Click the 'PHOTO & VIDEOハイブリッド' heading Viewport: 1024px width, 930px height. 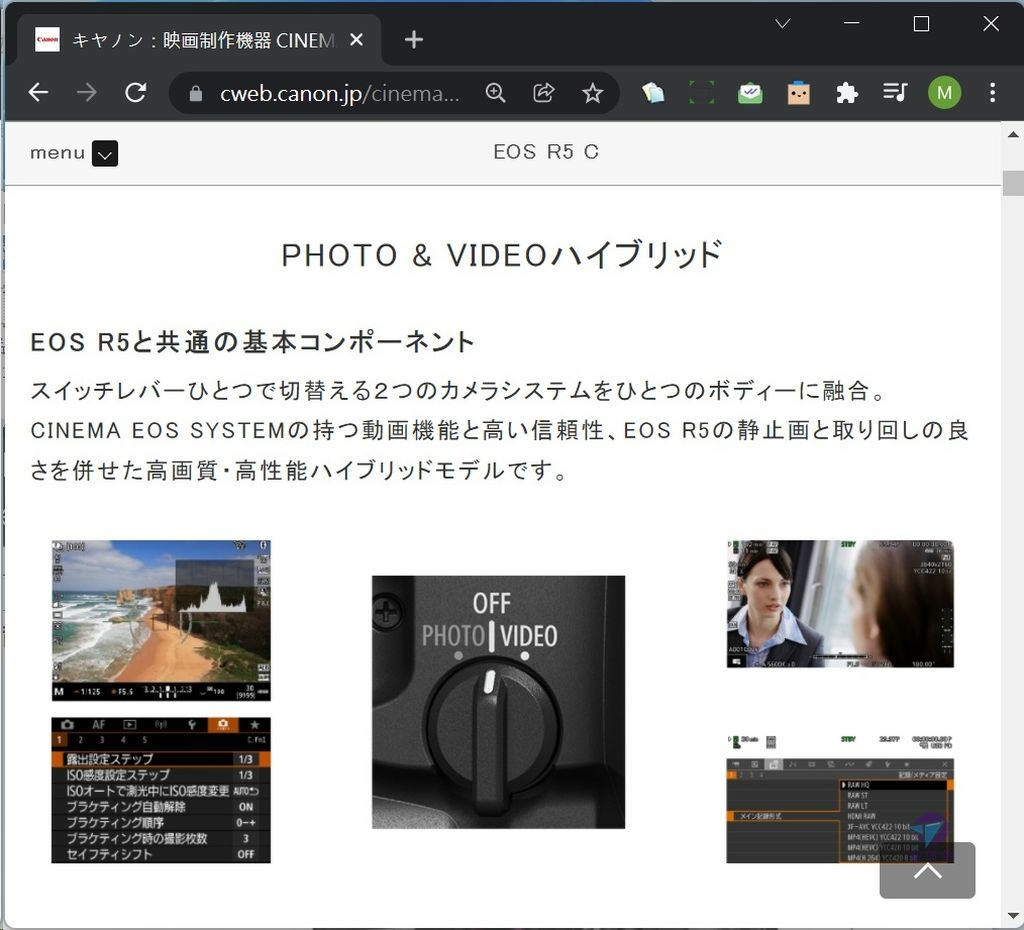pyautogui.click(x=502, y=255)
